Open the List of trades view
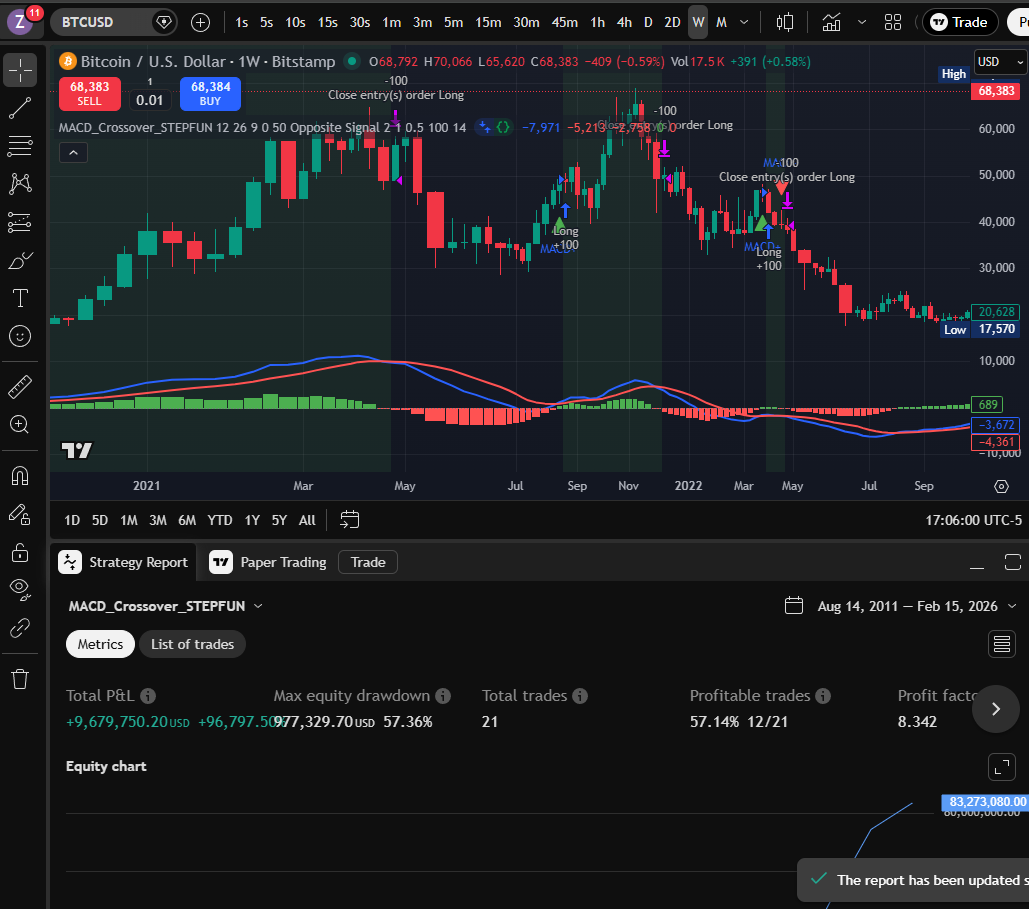 [x=192, y=644]
